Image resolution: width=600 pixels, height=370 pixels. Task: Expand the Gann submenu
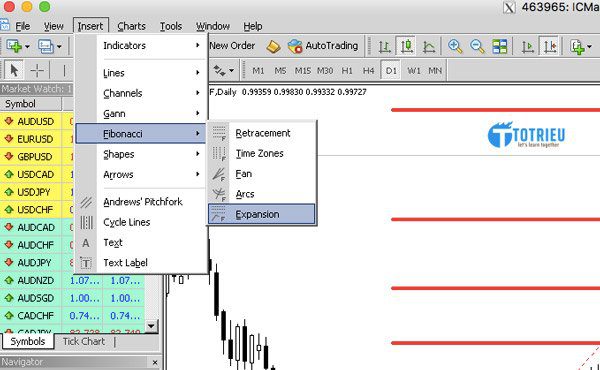(141, 114)
